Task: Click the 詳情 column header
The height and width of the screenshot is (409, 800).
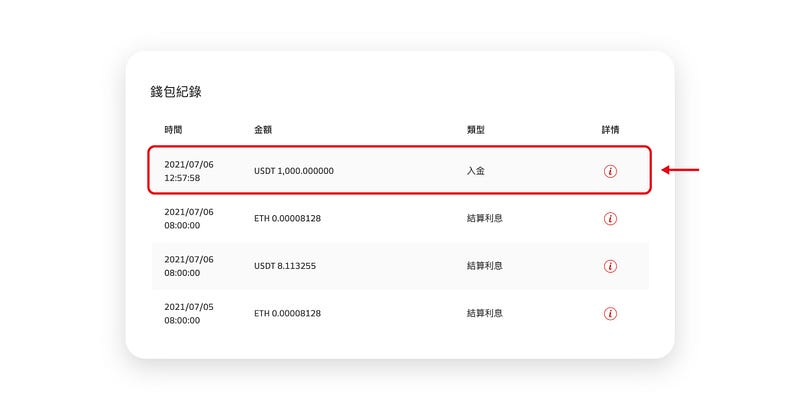Action: click(x=610, y=130)
